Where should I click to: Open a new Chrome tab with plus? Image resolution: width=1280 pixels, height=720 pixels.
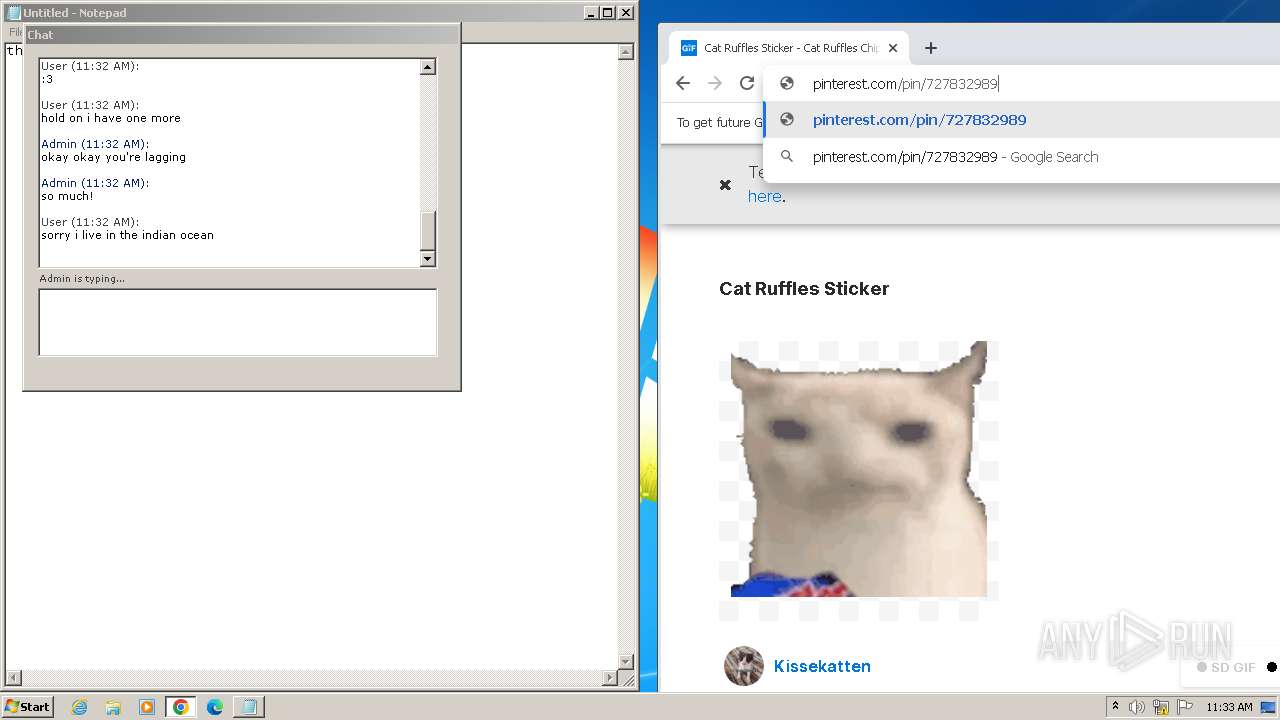coord(931,48)
